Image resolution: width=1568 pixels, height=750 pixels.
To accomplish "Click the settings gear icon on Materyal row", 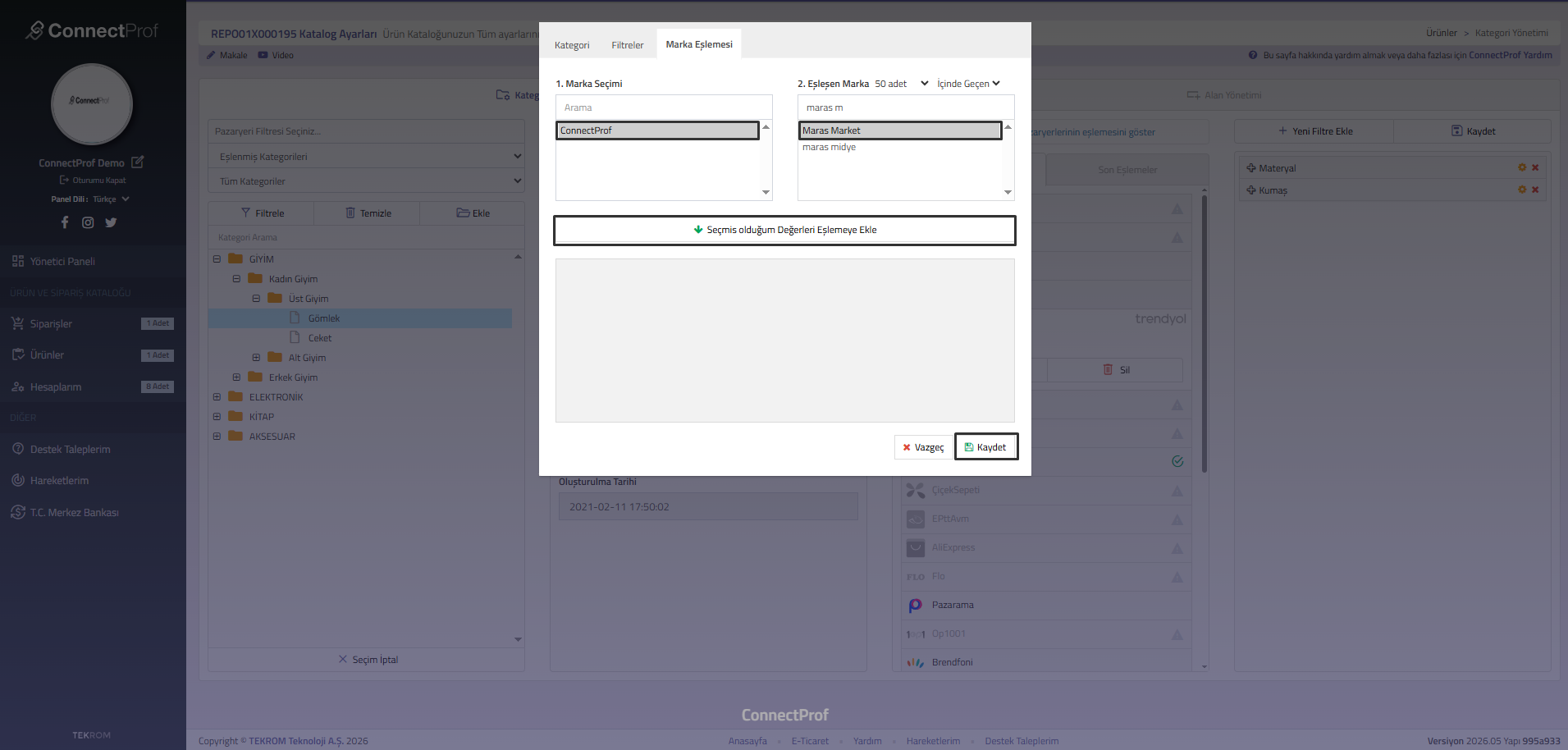I will [x=1522, y=167].
